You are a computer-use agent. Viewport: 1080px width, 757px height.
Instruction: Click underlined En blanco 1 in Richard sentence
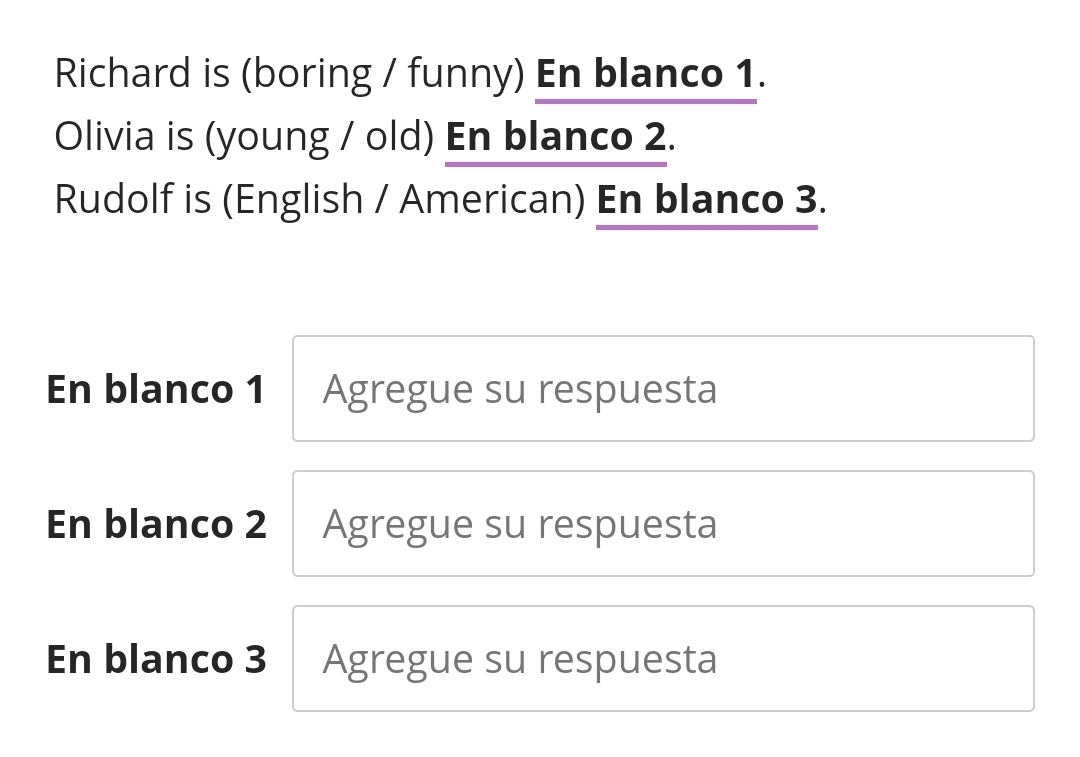pos(645,74)
